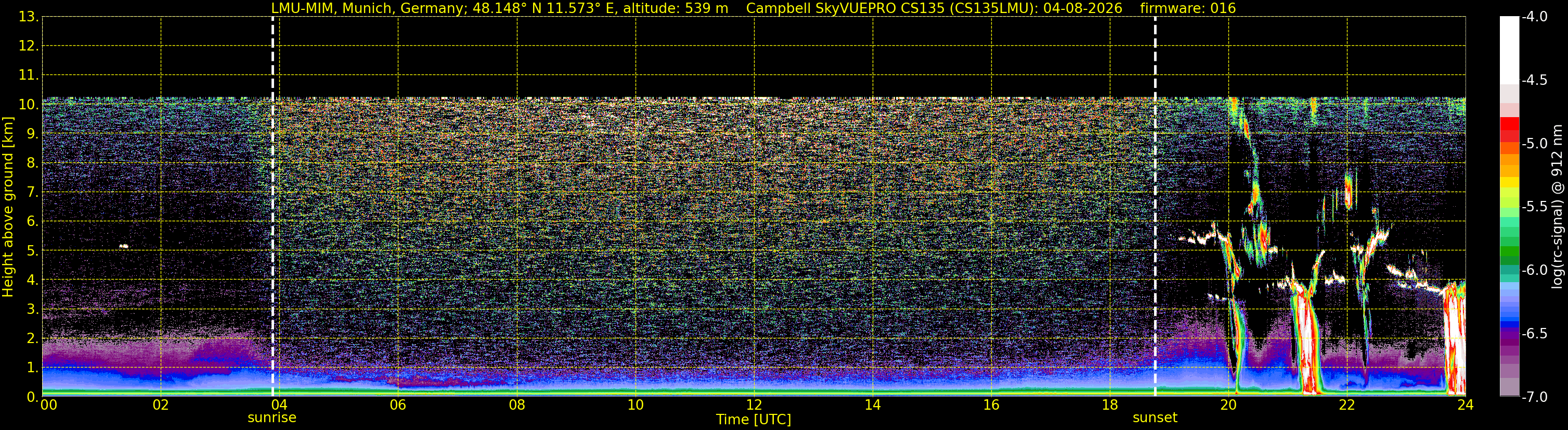The width and height of the screenshot is (1568, 430).
Task: Click the colorbar tick label '-7.0'
Action: [x=1535, y=397]
